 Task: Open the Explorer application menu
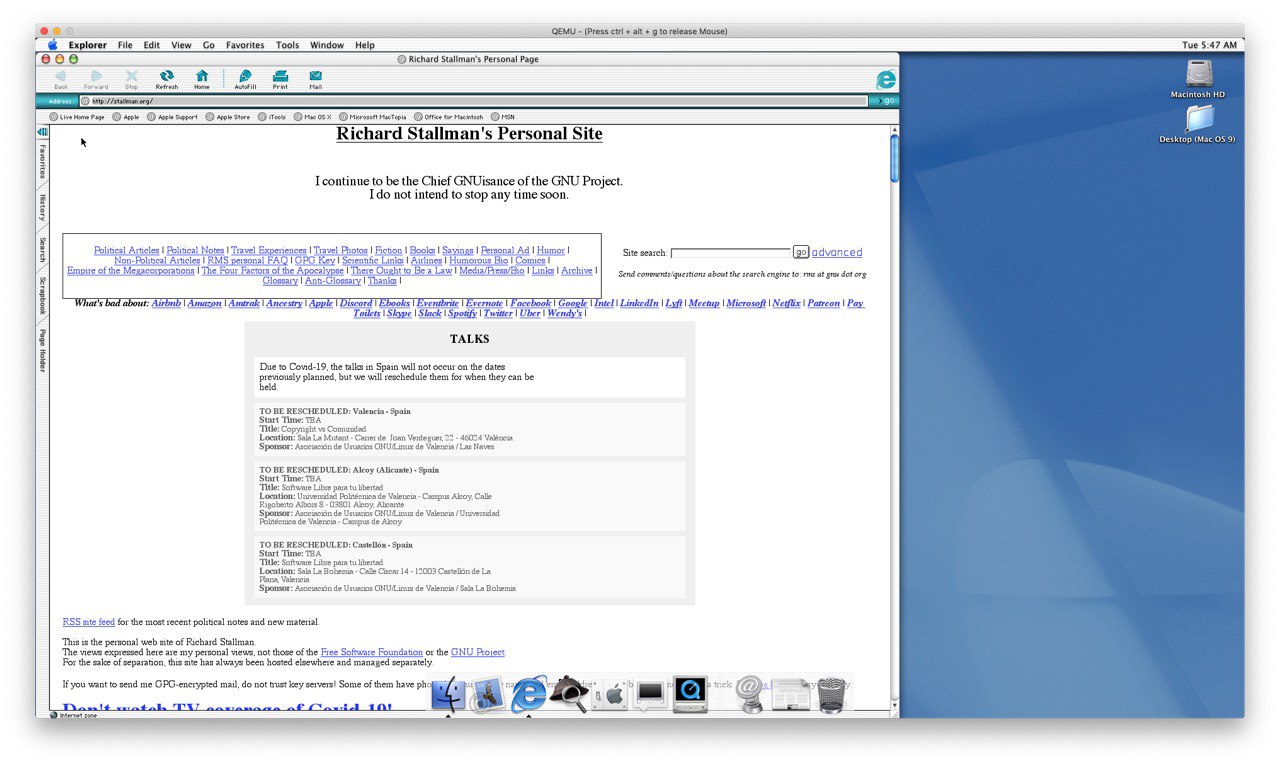(88, 45)
